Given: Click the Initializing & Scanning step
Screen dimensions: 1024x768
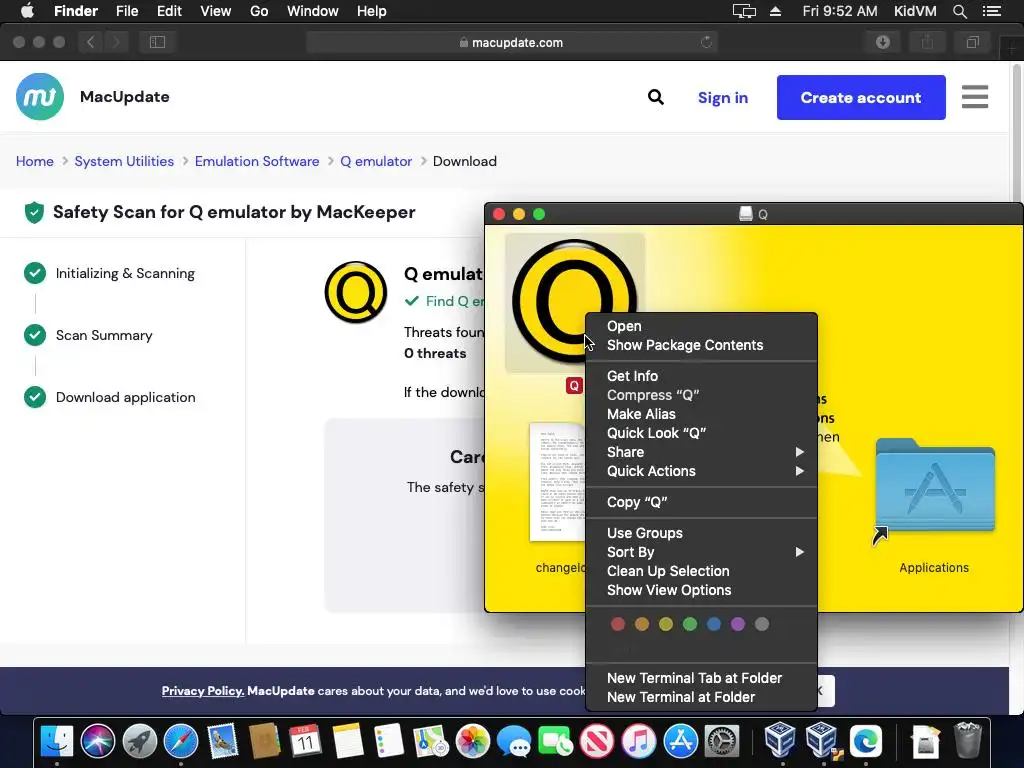Looking at the screenshot, I should pos(125,274).
